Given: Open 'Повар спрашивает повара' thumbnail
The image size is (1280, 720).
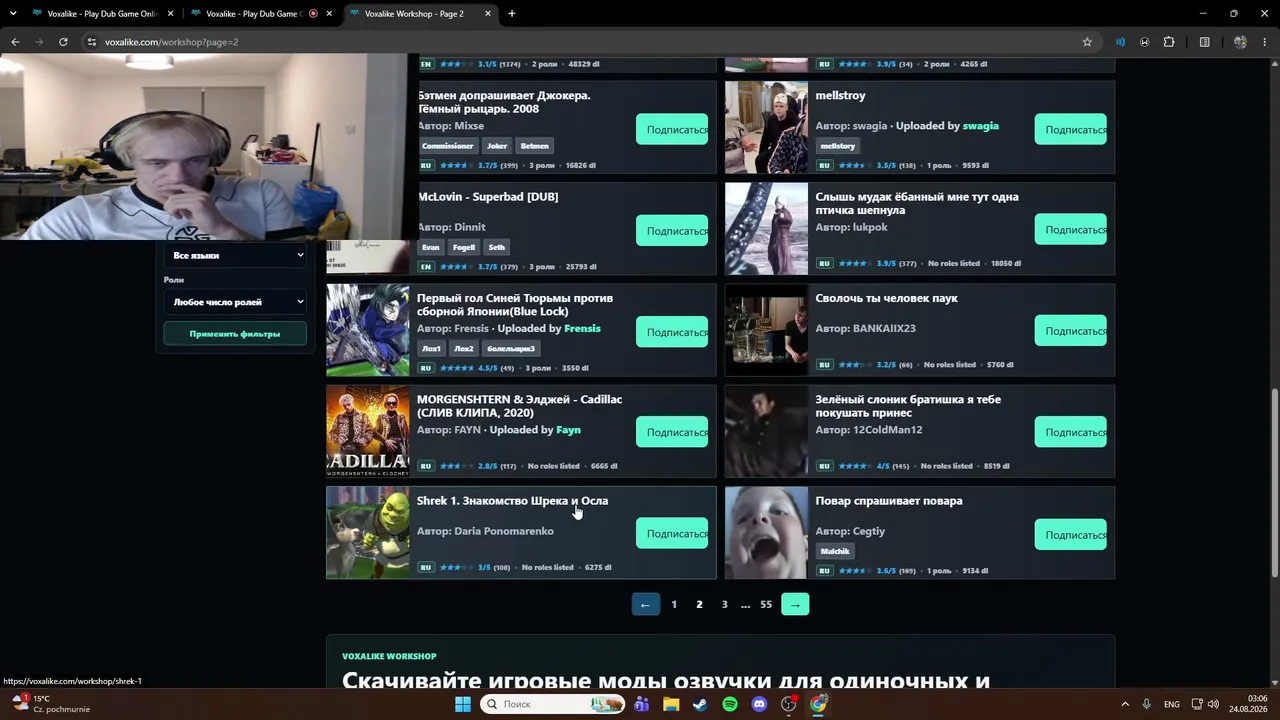Looking at the screenshot, I should 766,532.
